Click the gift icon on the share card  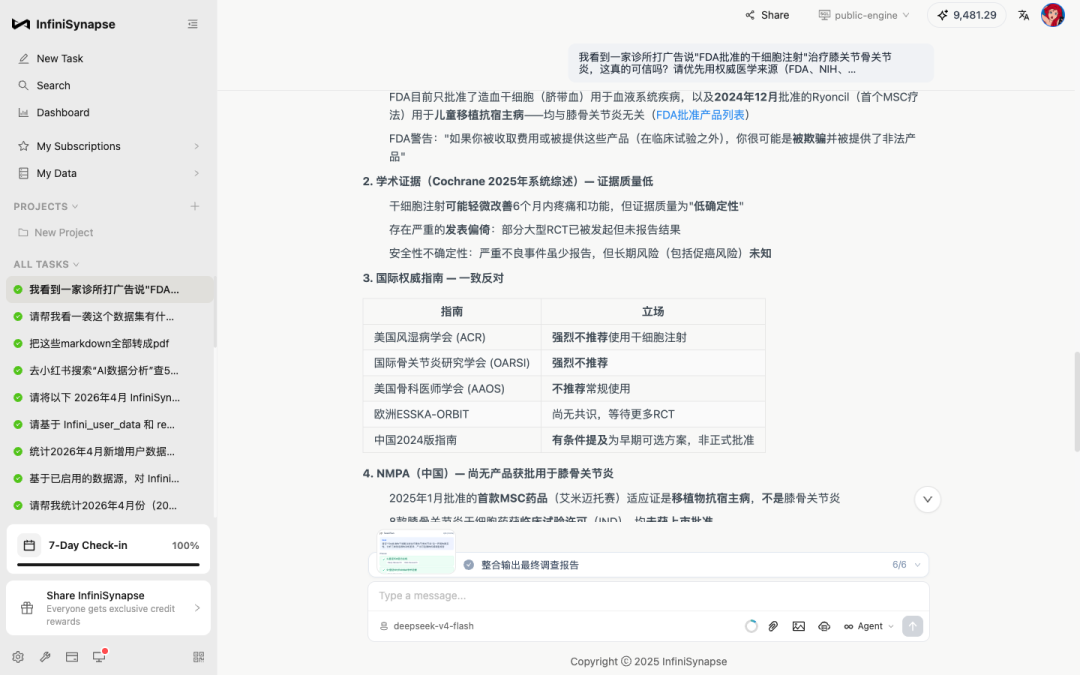tap(27, 608)
